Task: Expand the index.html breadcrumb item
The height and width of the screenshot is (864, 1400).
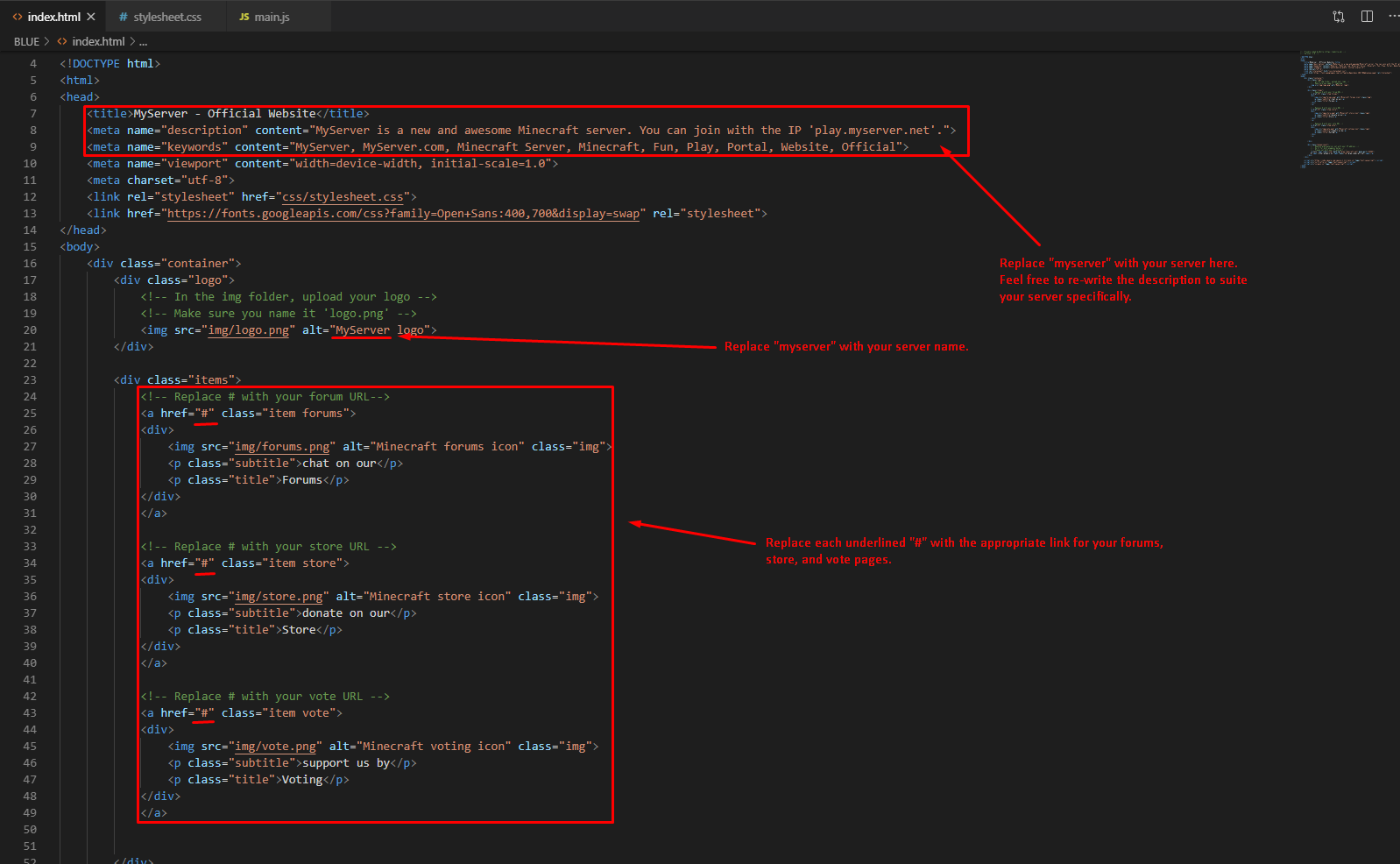Action: tap(98, 41)
